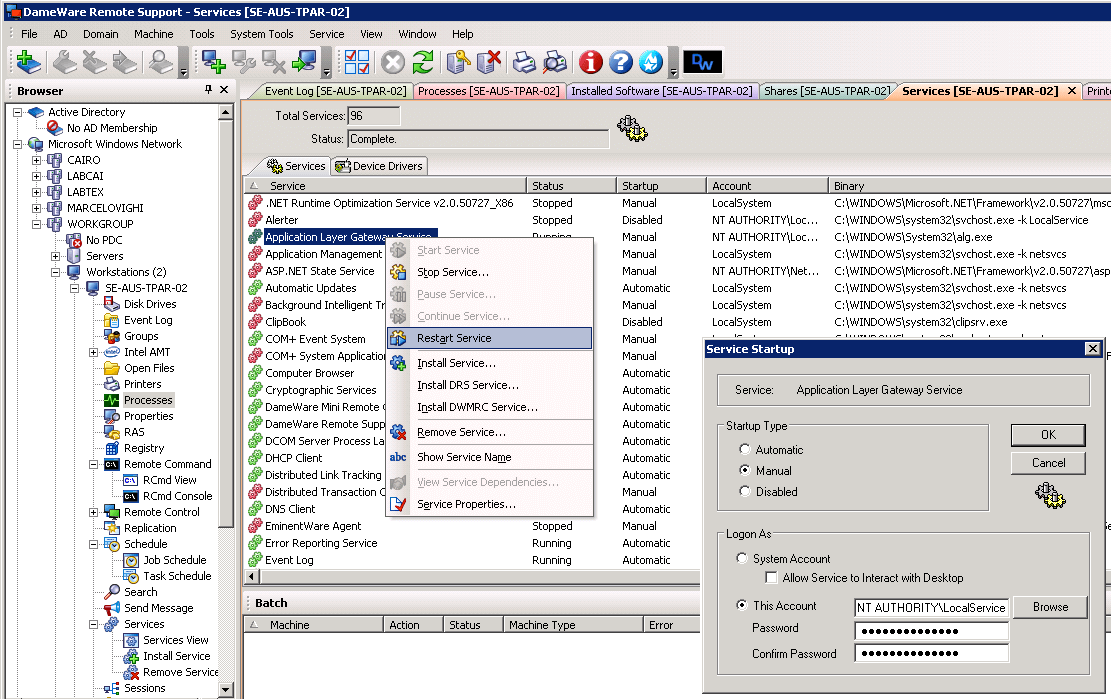Select Printers in the browser tree
The width and height of the screenshot is (1111, 699).
click(142, 384)
